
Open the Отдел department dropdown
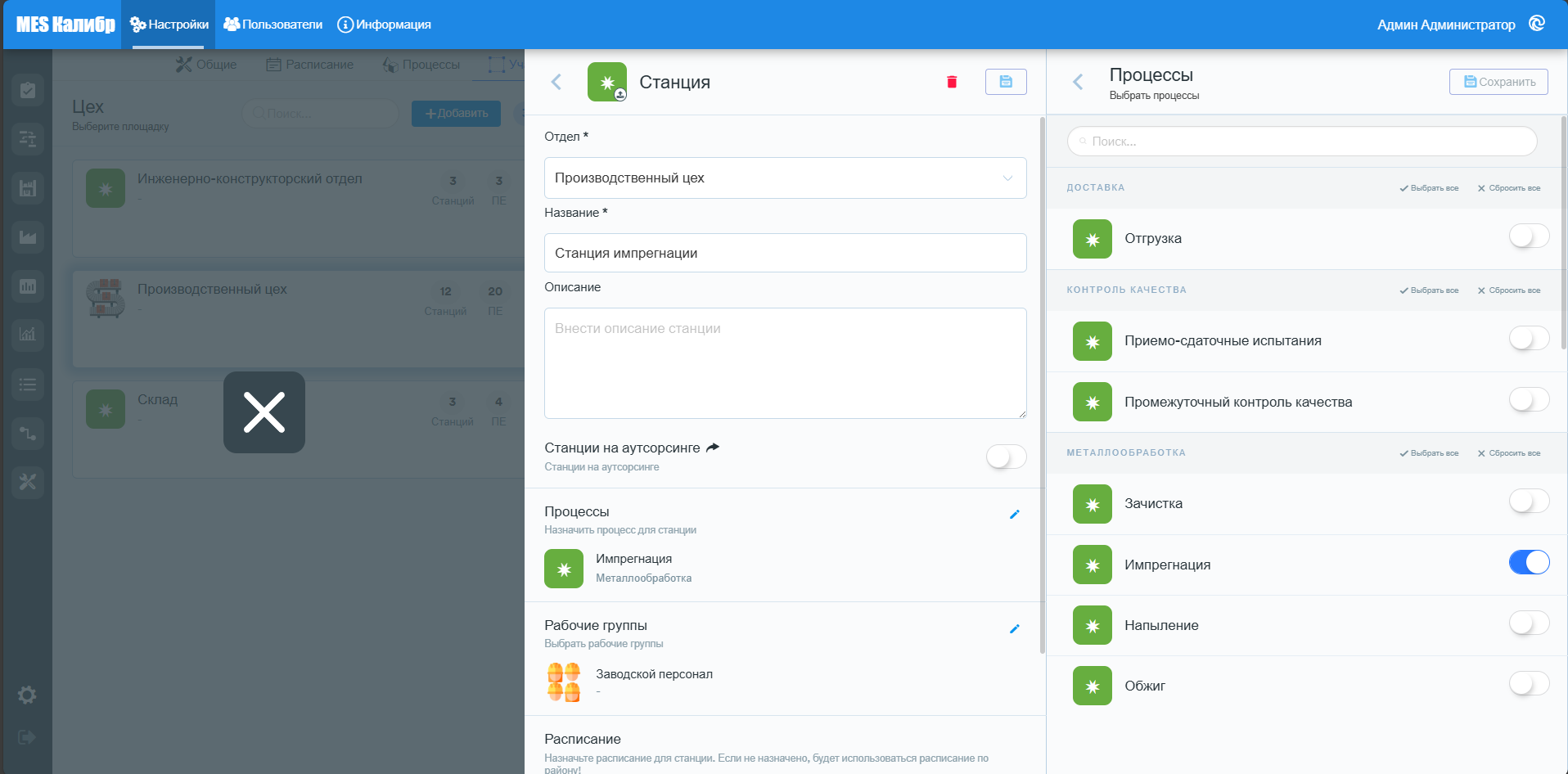[x=785, y=178]
